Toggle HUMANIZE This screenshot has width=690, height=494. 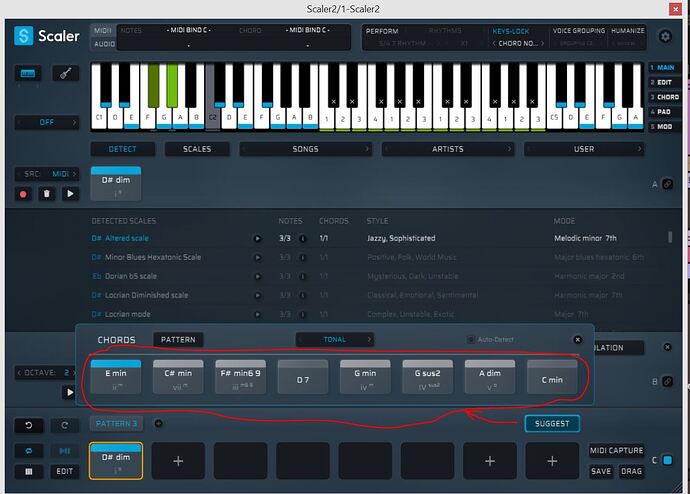628,31
